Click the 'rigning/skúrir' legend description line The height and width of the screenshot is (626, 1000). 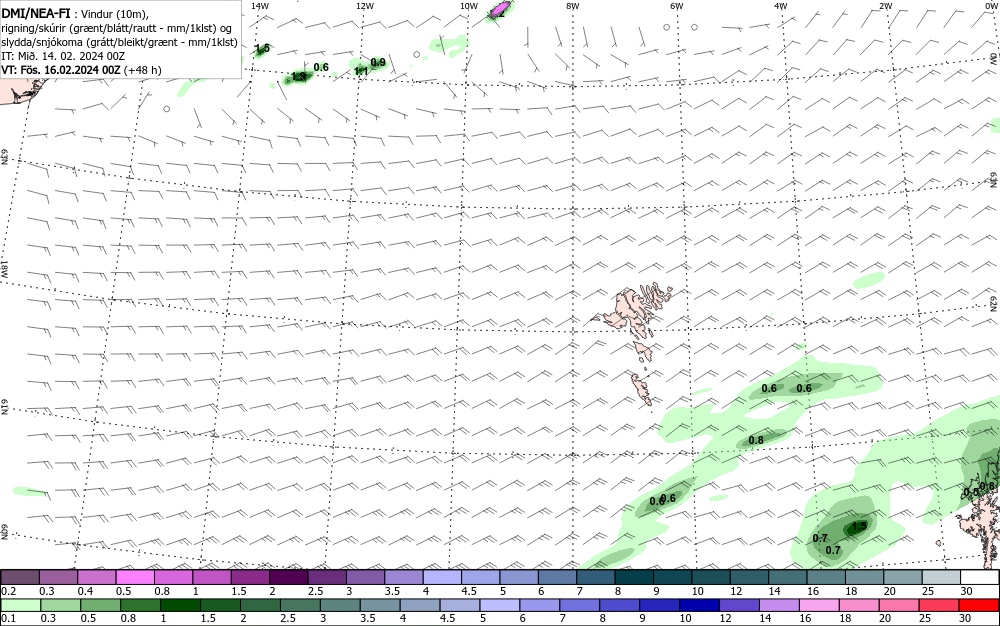coord(117,28)
